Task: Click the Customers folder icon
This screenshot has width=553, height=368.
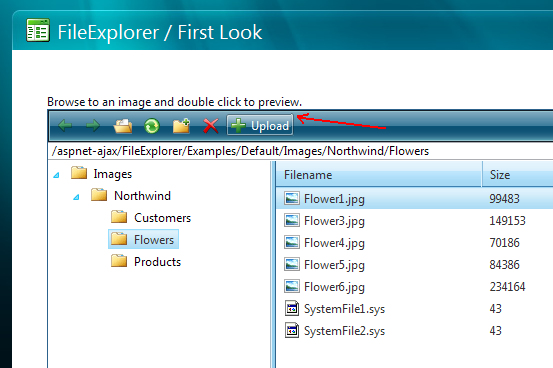Action: point(119,217)
